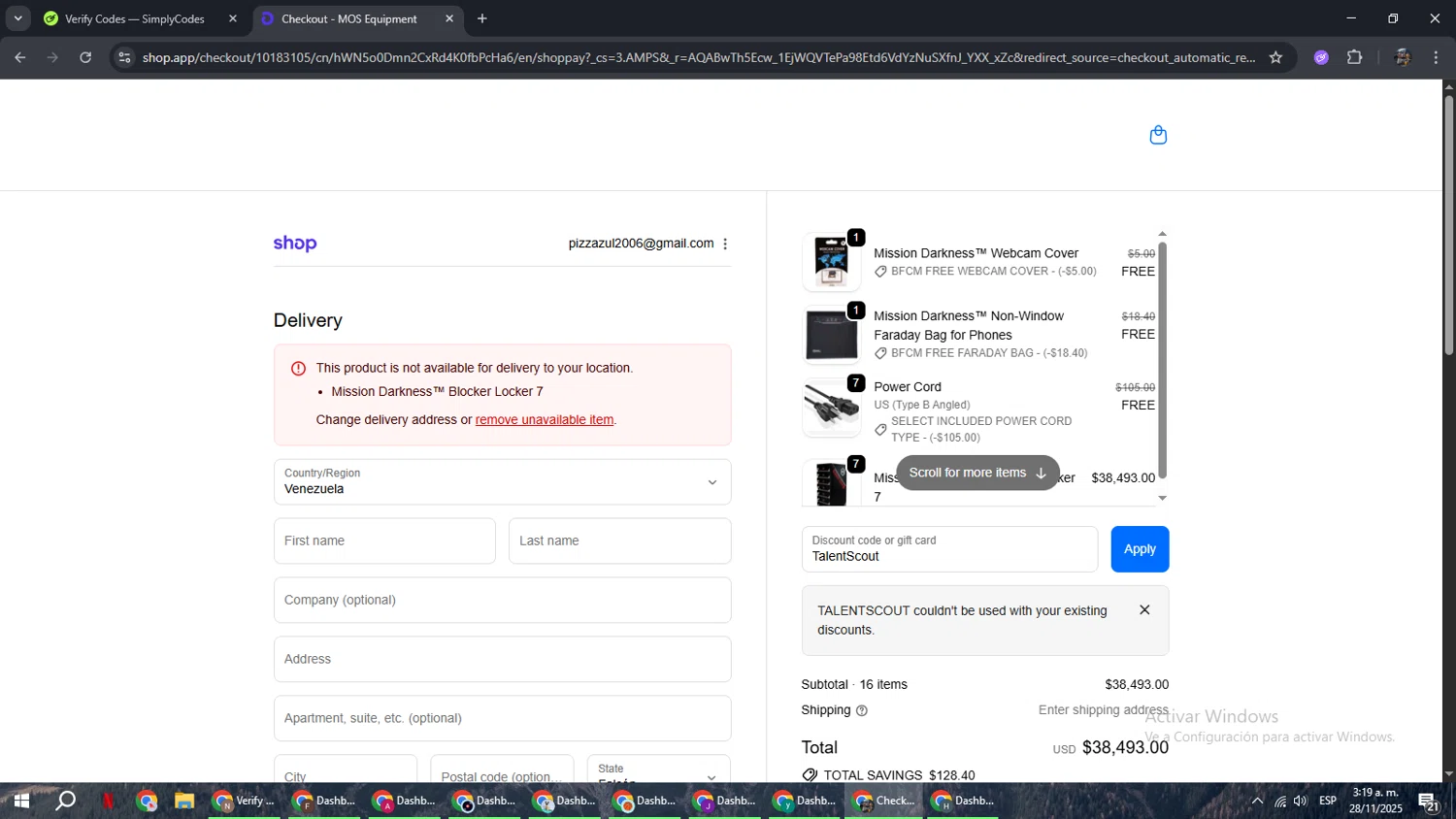Open the shopping bag icon
The height and width of the screenshot is (819, 1456).
point(1158,135)
